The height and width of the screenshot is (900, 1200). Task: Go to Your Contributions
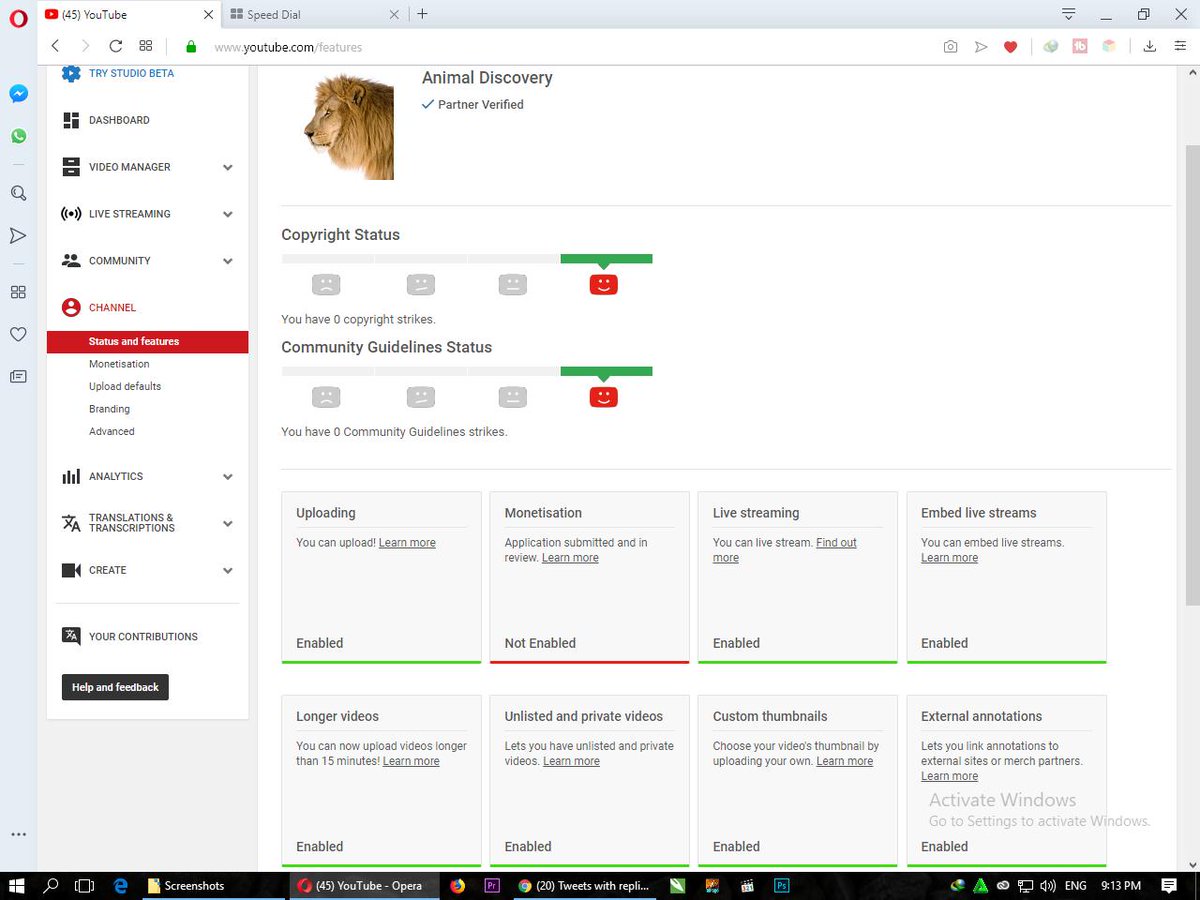point(143,637)
